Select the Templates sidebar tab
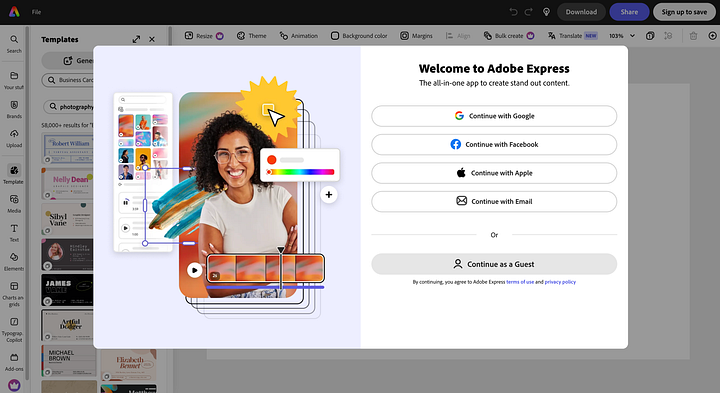Viewport: 720px width, 393px height. (14, 174)
